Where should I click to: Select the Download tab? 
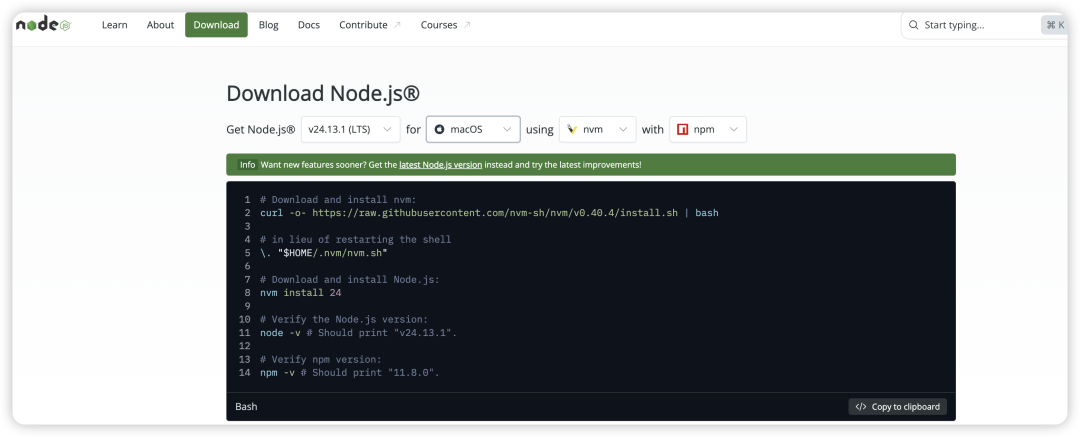pos(216,25)
